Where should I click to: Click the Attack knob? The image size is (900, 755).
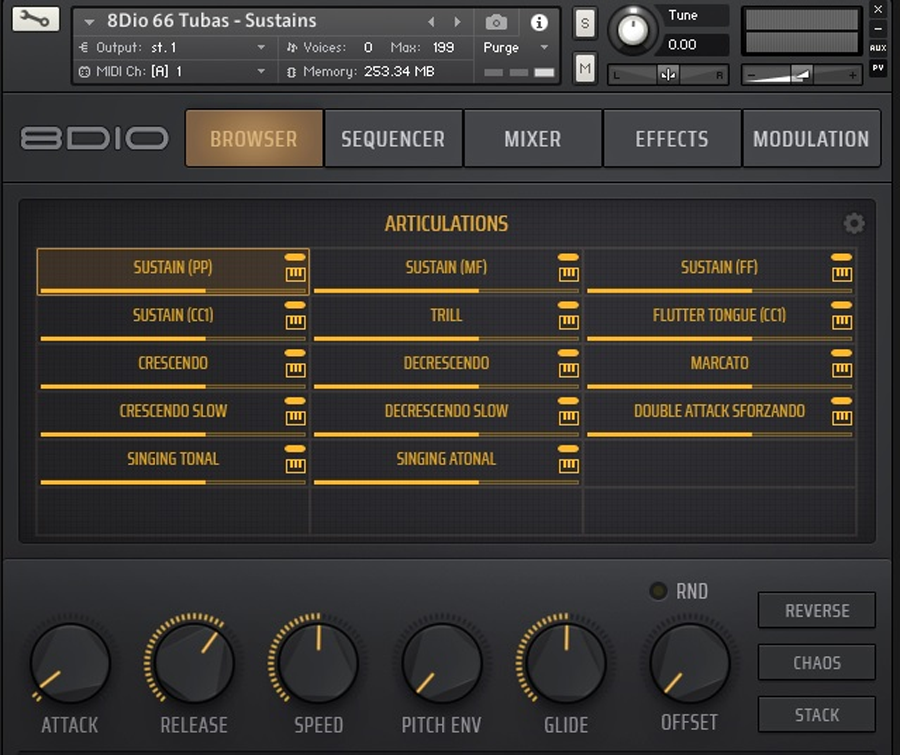coord(70,663)
